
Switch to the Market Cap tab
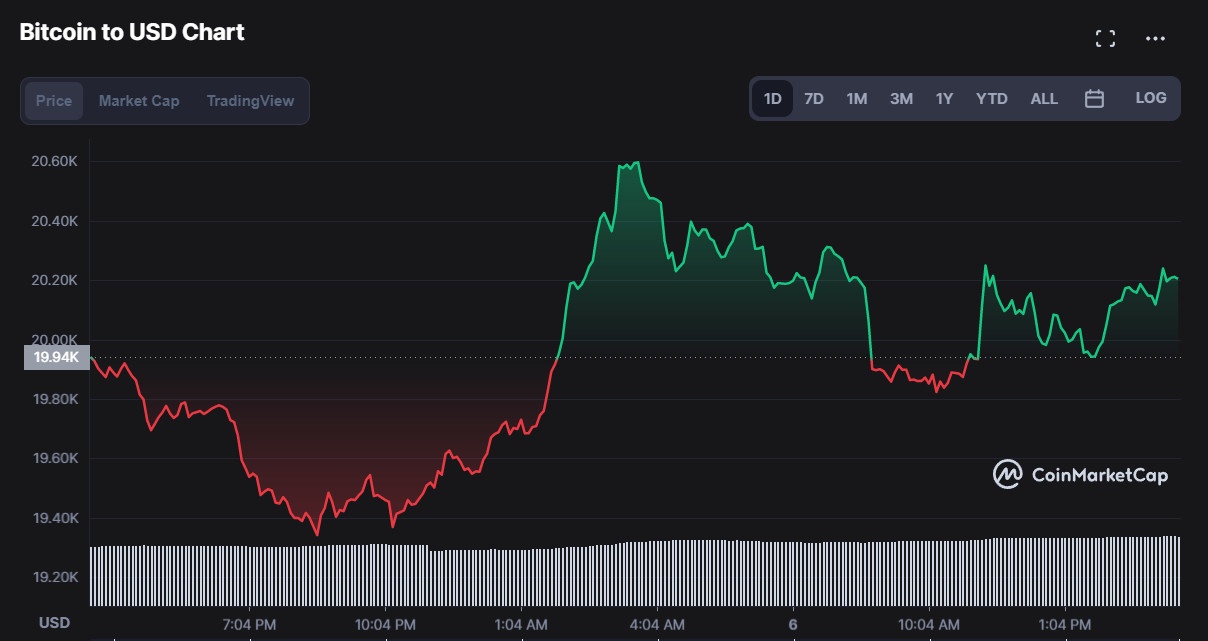138,100
